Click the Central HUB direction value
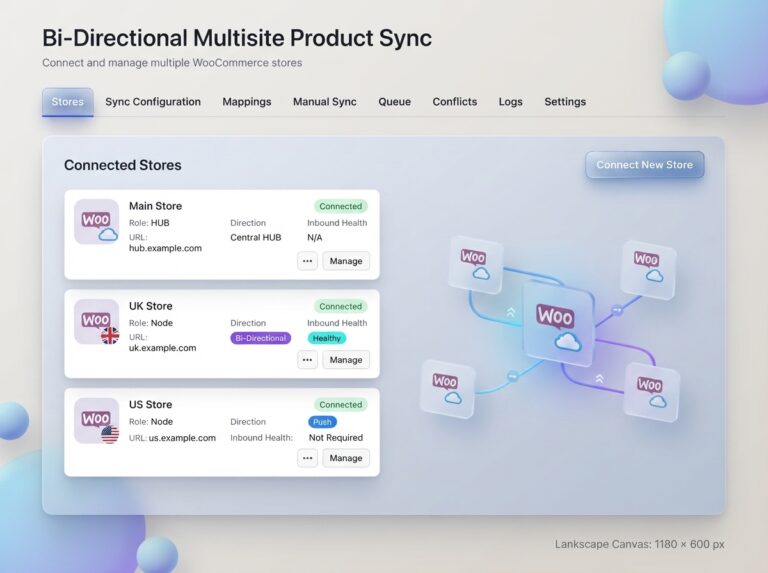The height and width of the screenshot is (573, 768). (256, 238)
